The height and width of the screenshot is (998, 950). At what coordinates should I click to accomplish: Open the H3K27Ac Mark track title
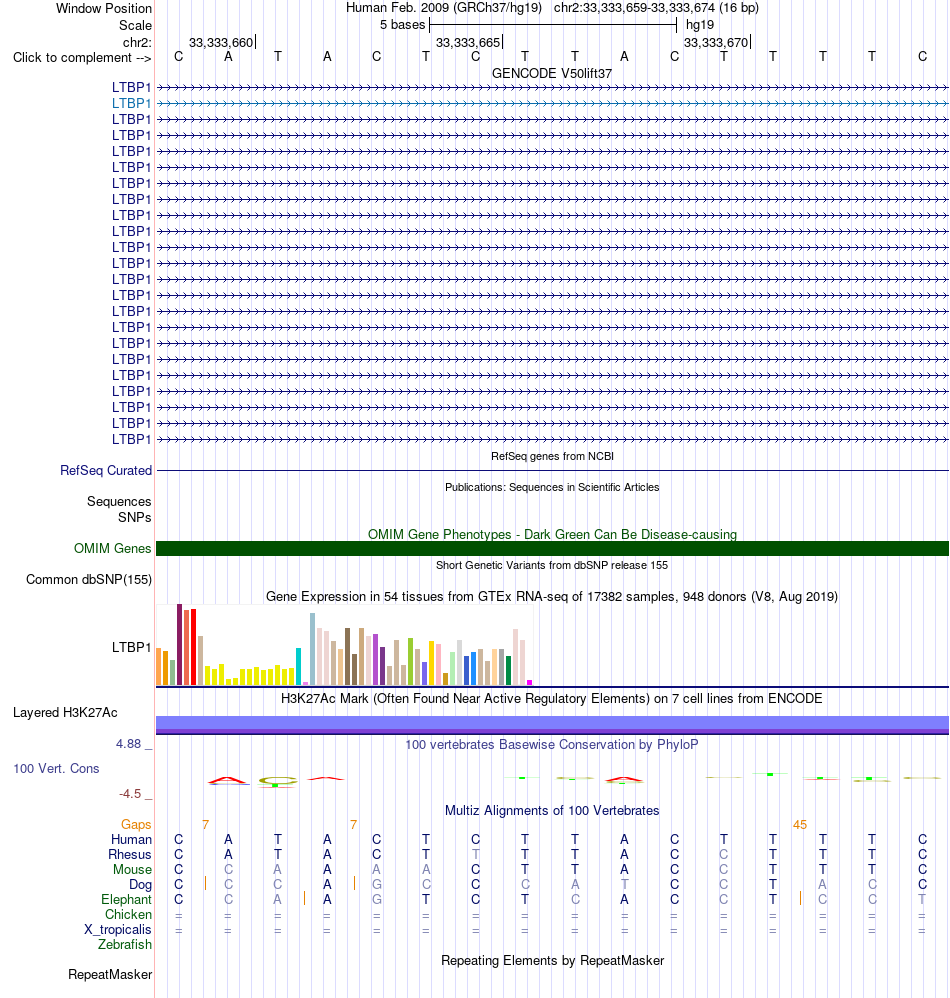click(x=552, y=698)
